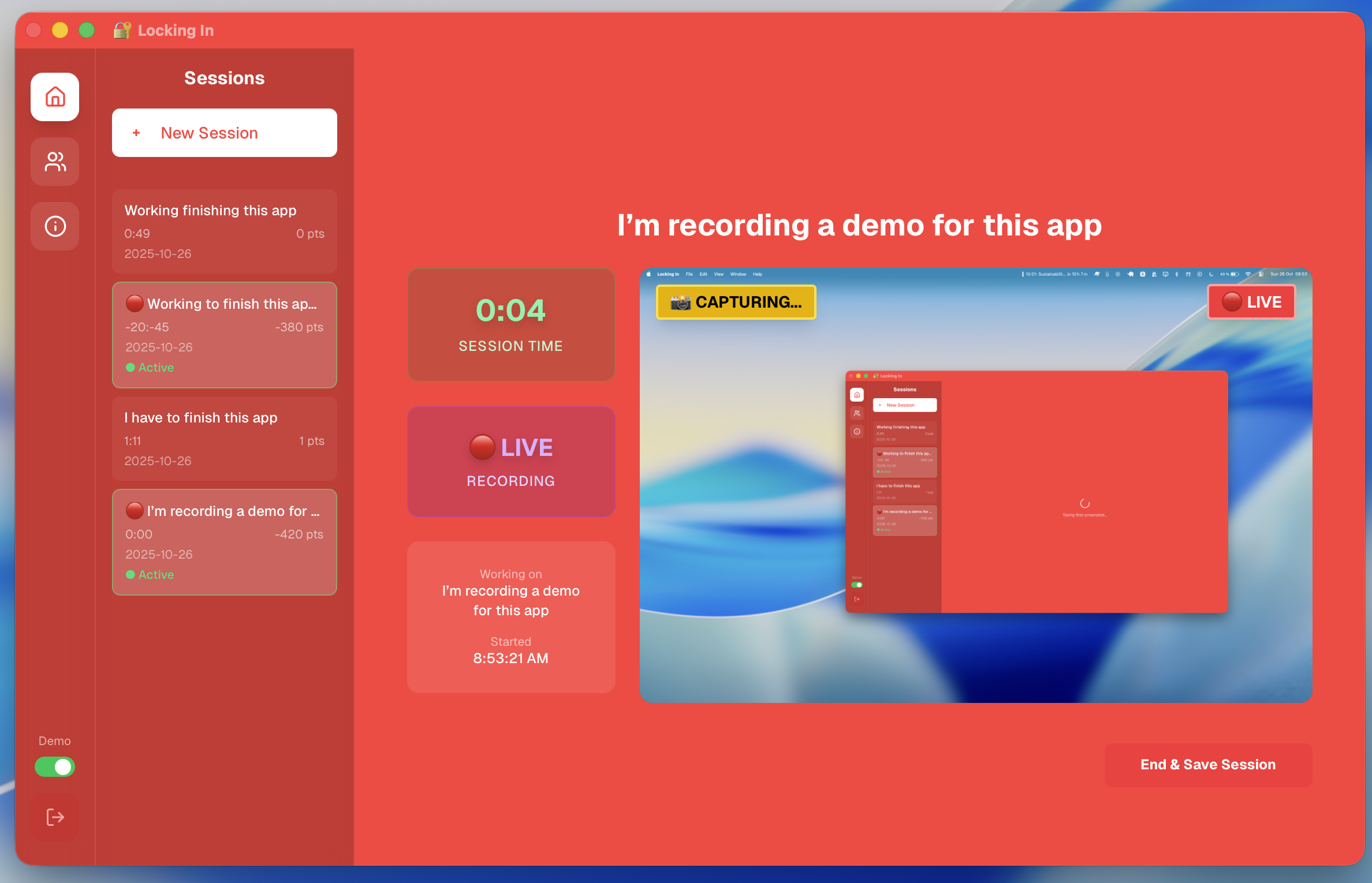
Task: Open the Home sidebar icon
Action: click(x=55, y=97)
